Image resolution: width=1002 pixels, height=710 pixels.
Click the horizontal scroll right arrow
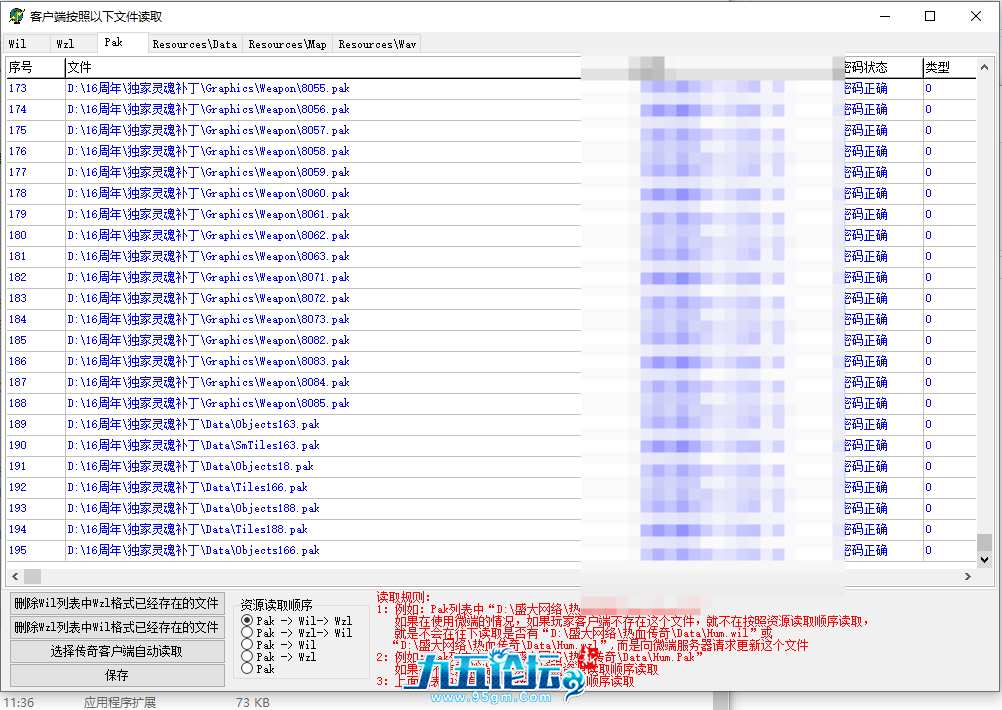(x=968, y=576)
